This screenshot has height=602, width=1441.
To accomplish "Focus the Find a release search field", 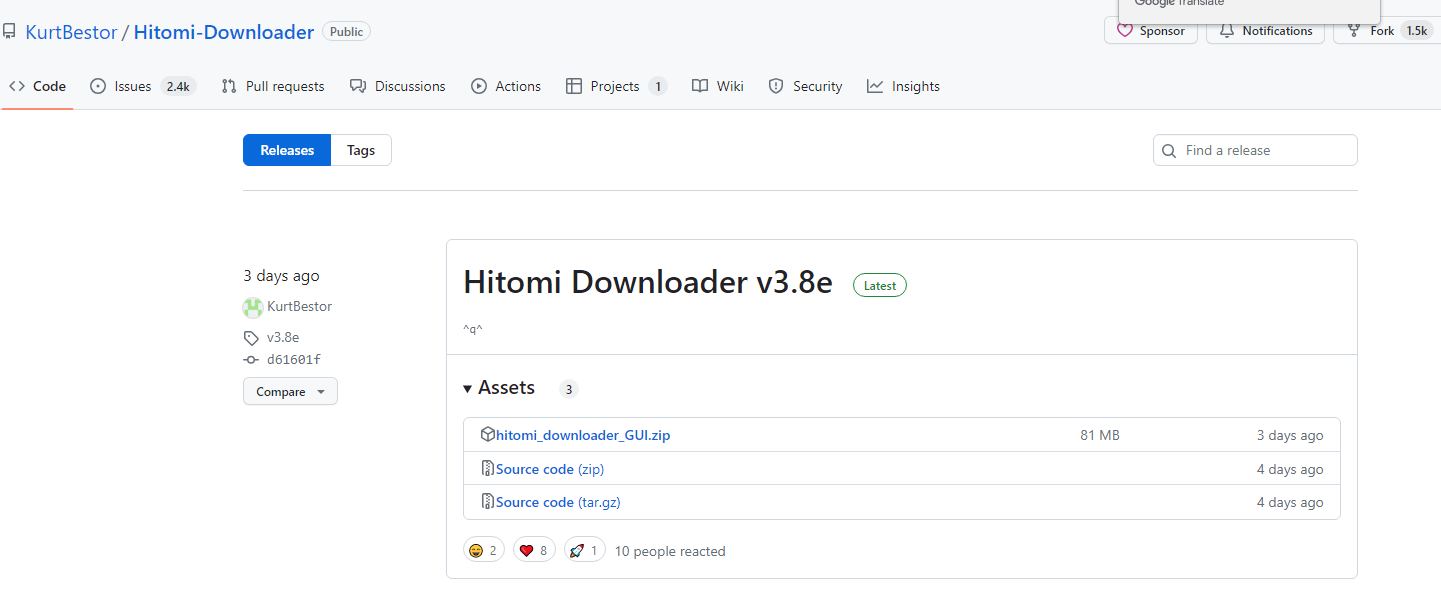I will 1255,150.
